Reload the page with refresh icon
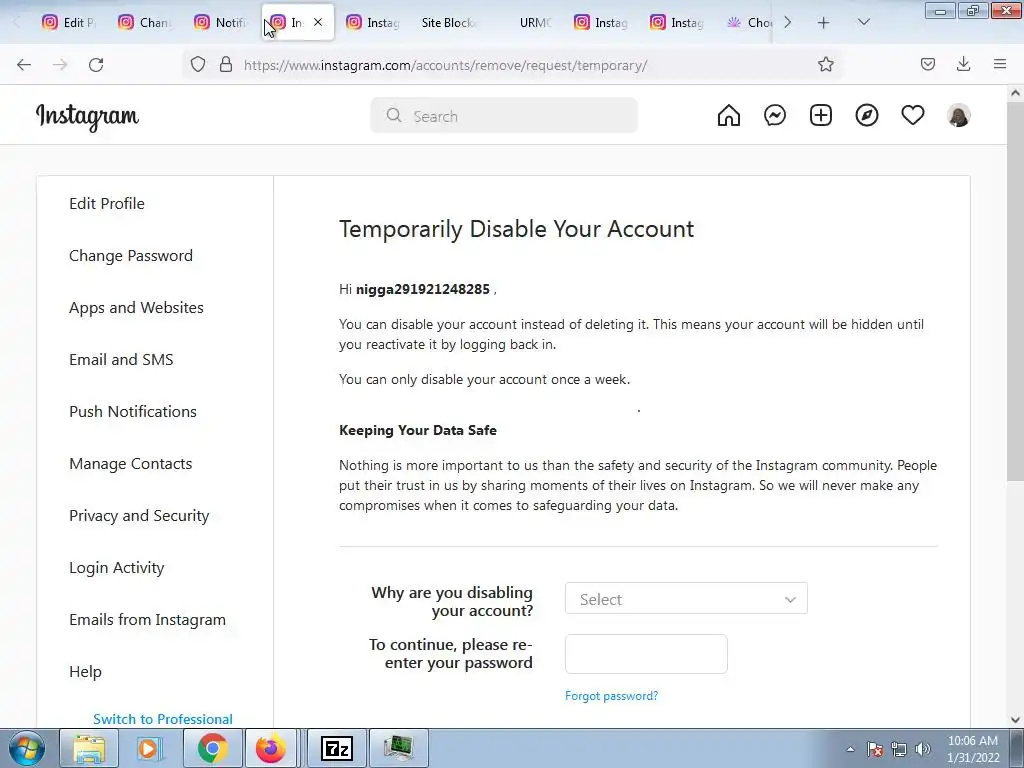1024x768 pixels. click(x=96, y=65)
